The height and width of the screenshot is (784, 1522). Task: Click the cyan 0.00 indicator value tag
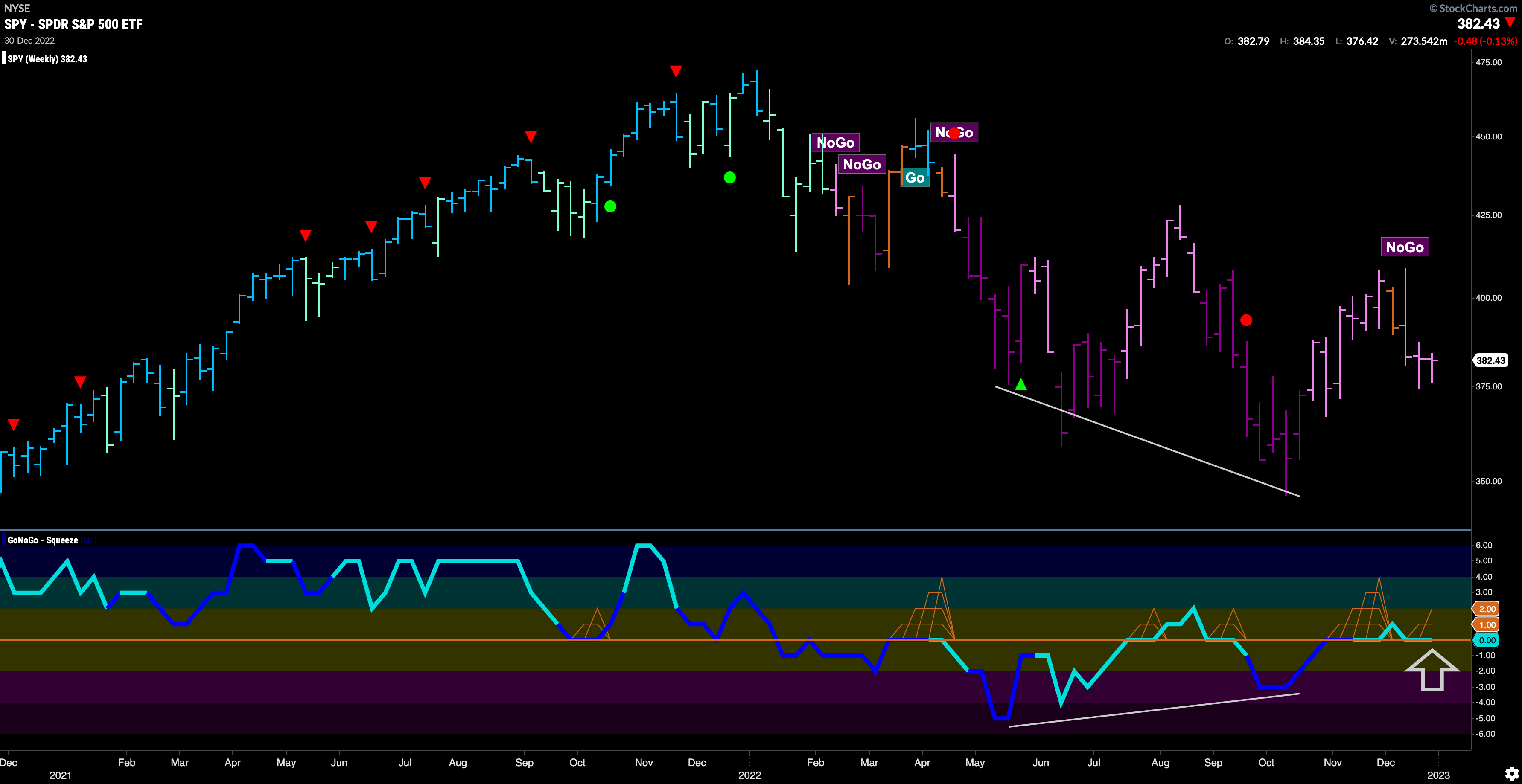[1487, 640]
